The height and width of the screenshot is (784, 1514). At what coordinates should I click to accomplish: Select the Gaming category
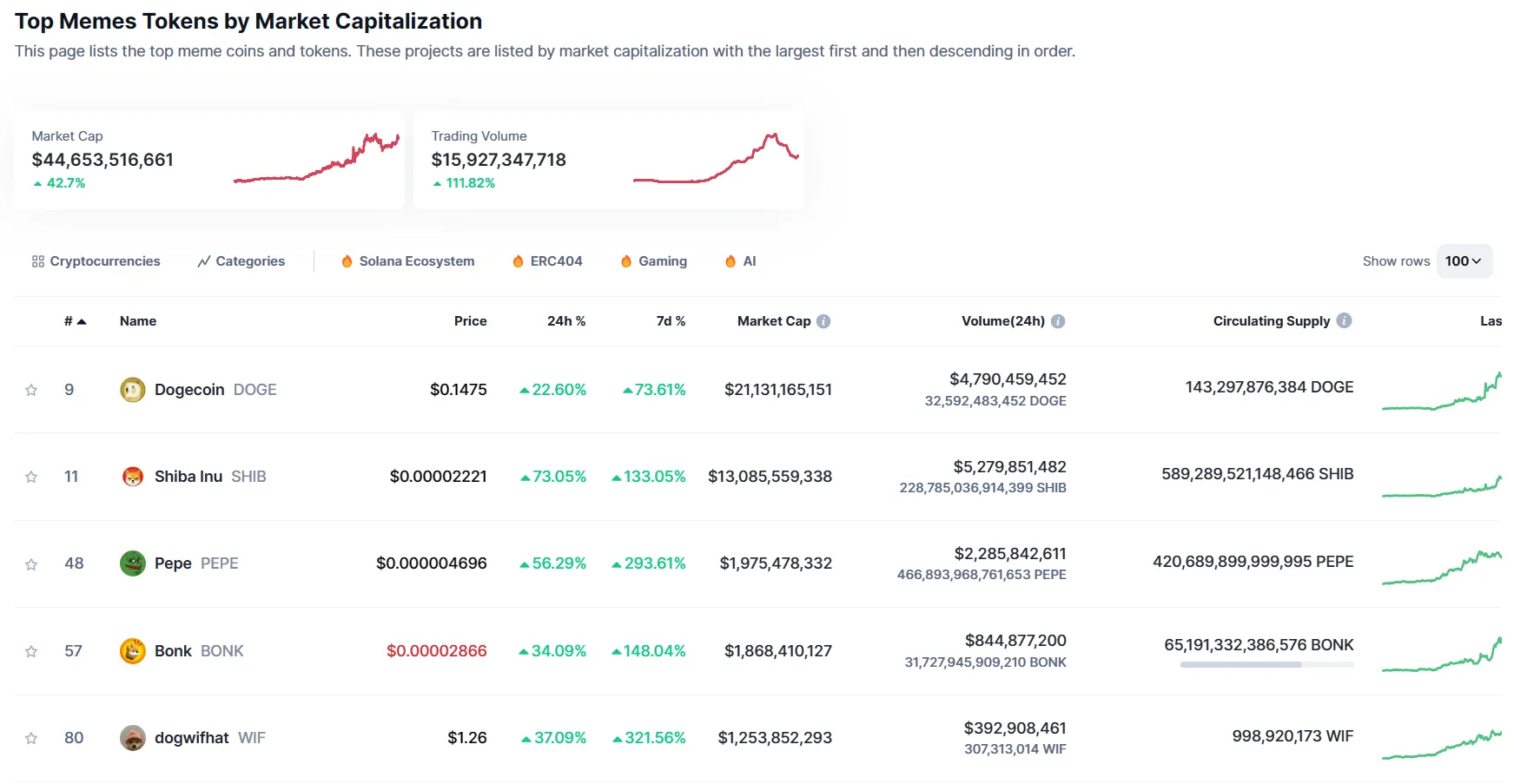tap(654, 261)
